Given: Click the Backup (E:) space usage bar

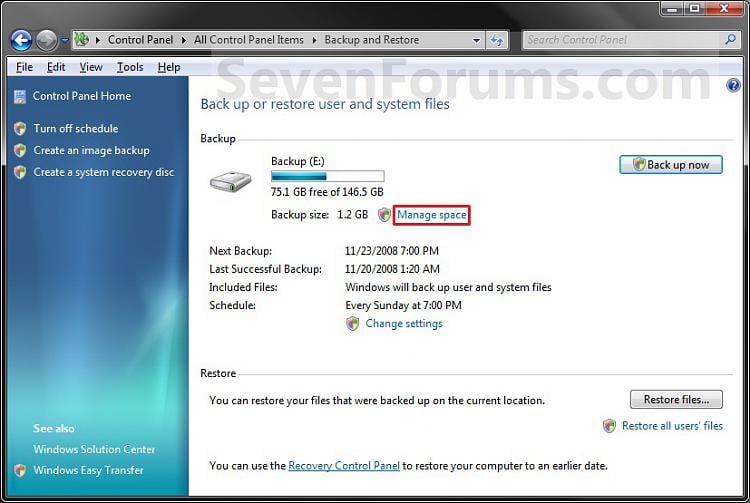Looking at the screenshot, I should [328, 176].
